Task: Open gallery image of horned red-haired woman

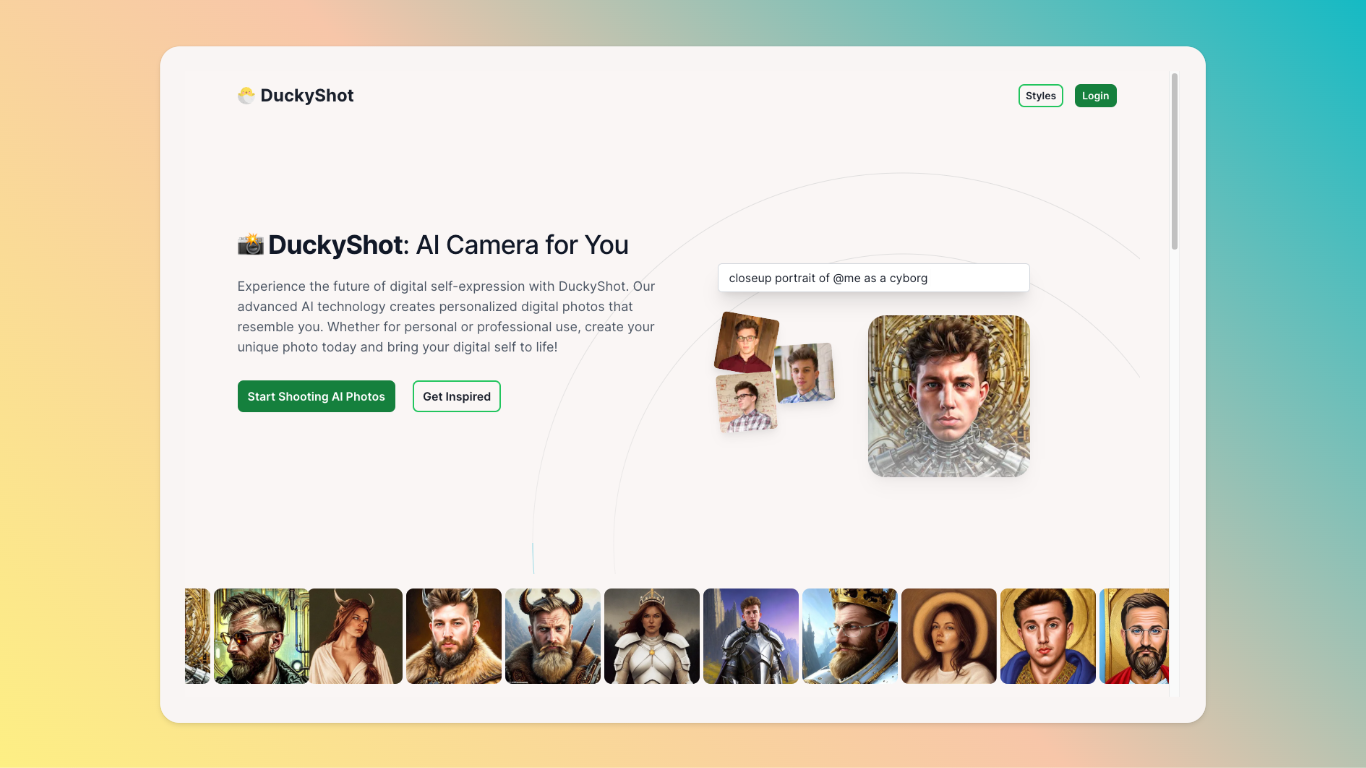Action: tap(355, 636)
